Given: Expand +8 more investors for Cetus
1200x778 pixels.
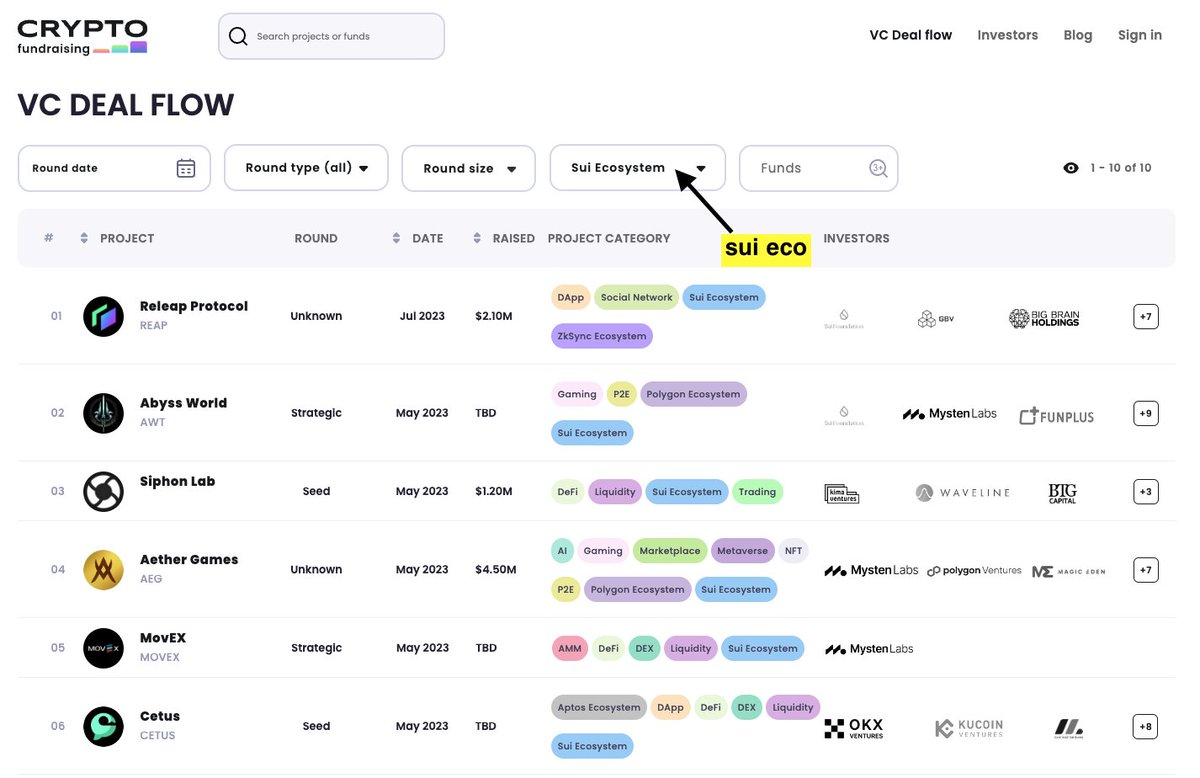Looking at the screenshot, I should [x=1146, y=726].
